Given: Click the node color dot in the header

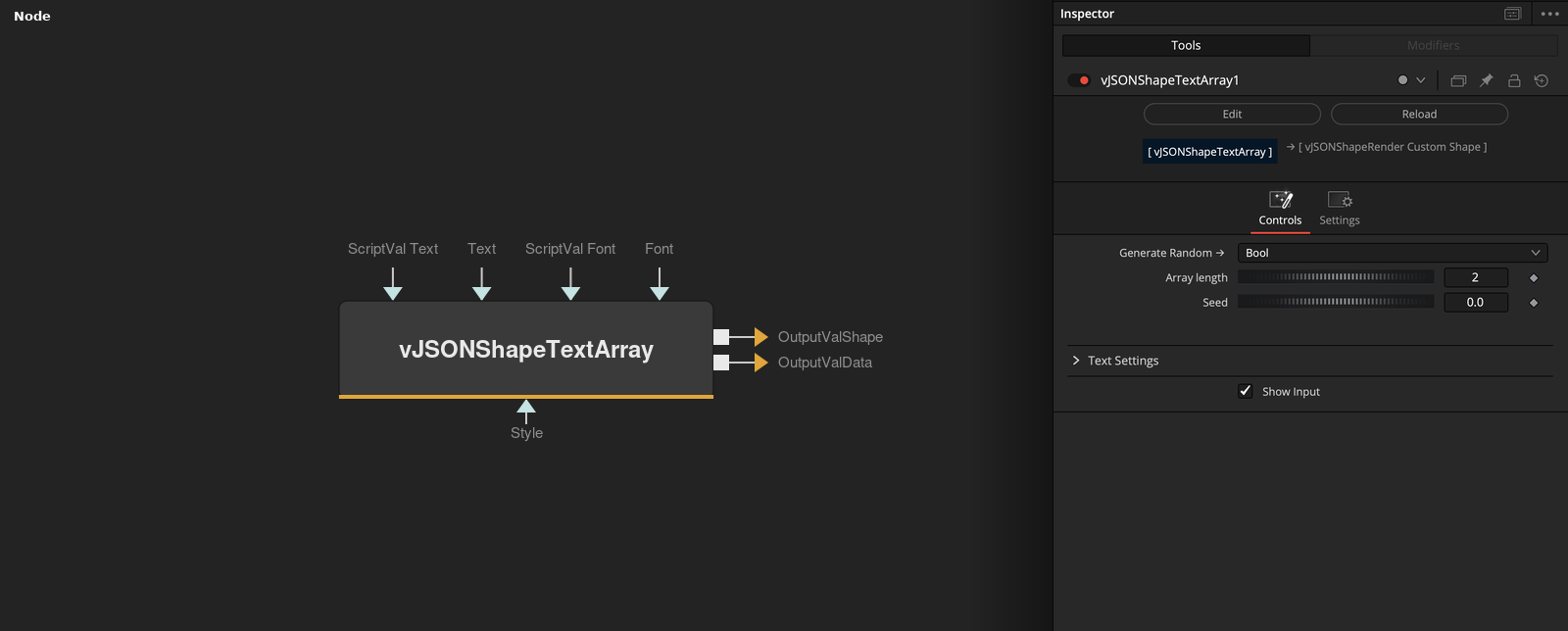Looking at the screenshot, I should coord(1402,80).
